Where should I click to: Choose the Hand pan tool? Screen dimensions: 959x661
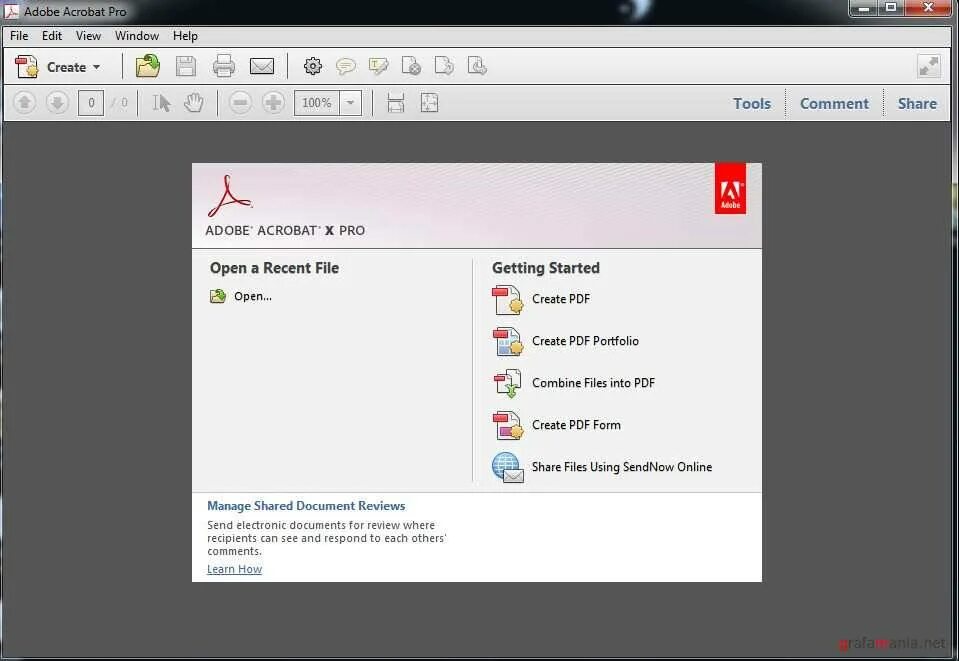pyautogui.click(x=194, y=103)
